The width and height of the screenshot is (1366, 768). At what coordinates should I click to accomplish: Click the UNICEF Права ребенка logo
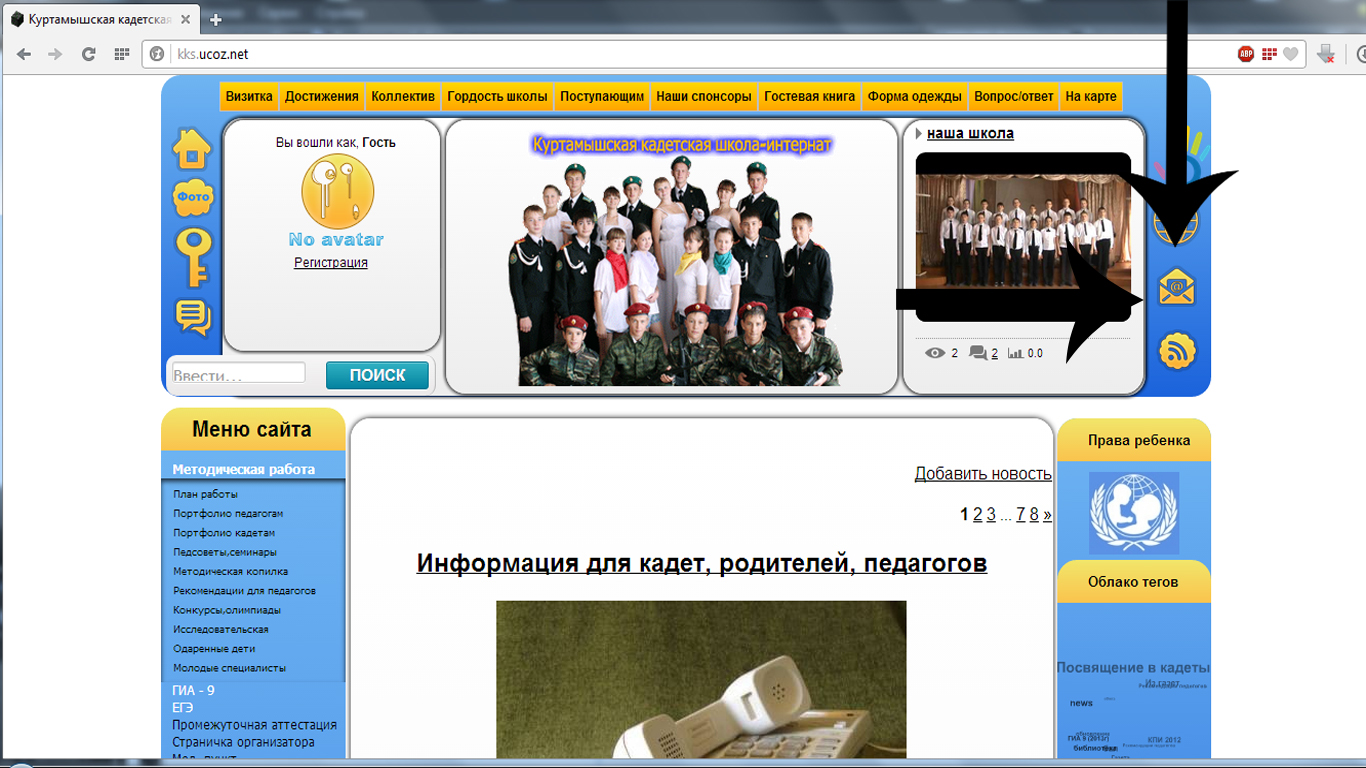point(1134,513)
